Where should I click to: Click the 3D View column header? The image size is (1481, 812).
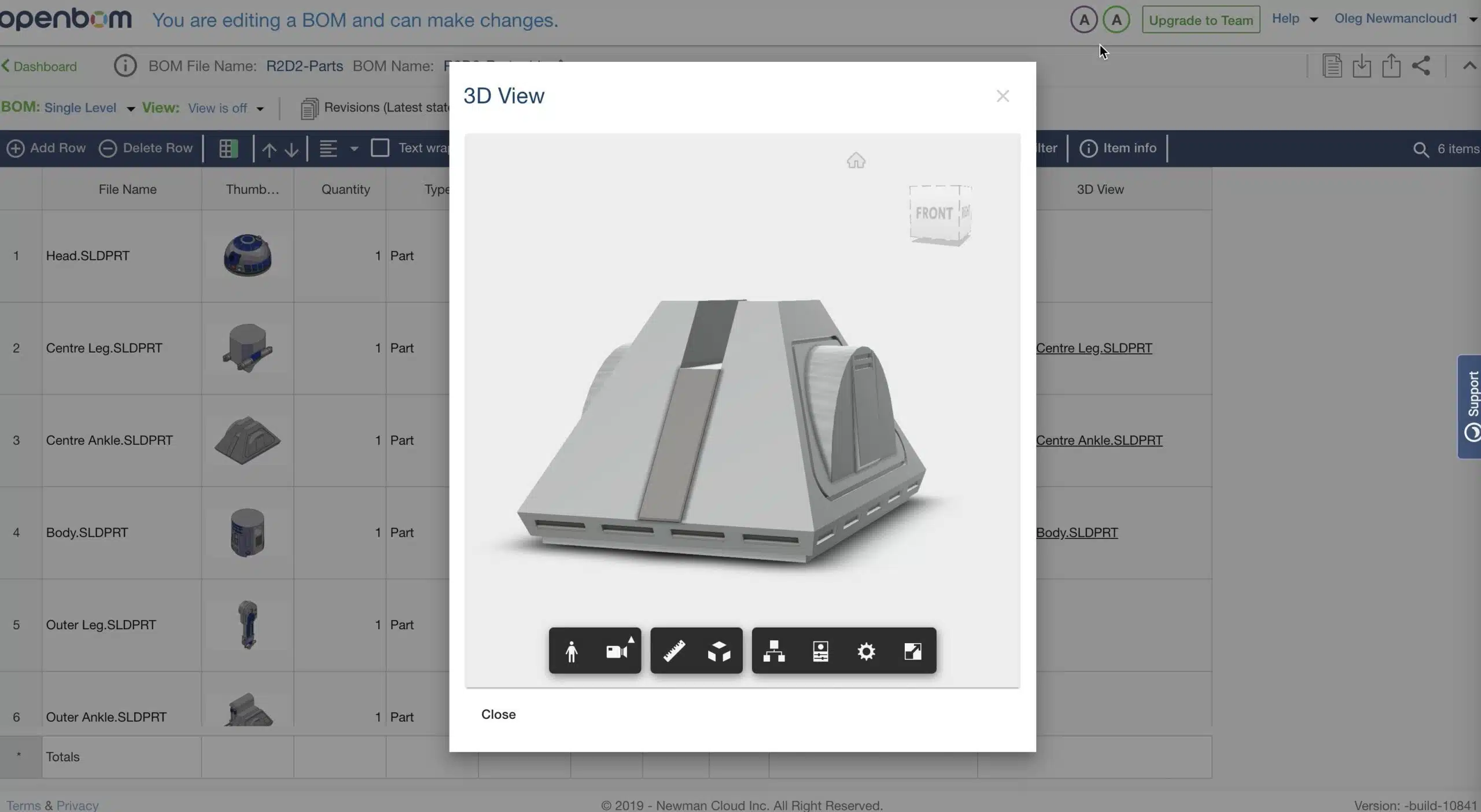pos(1100,189)
